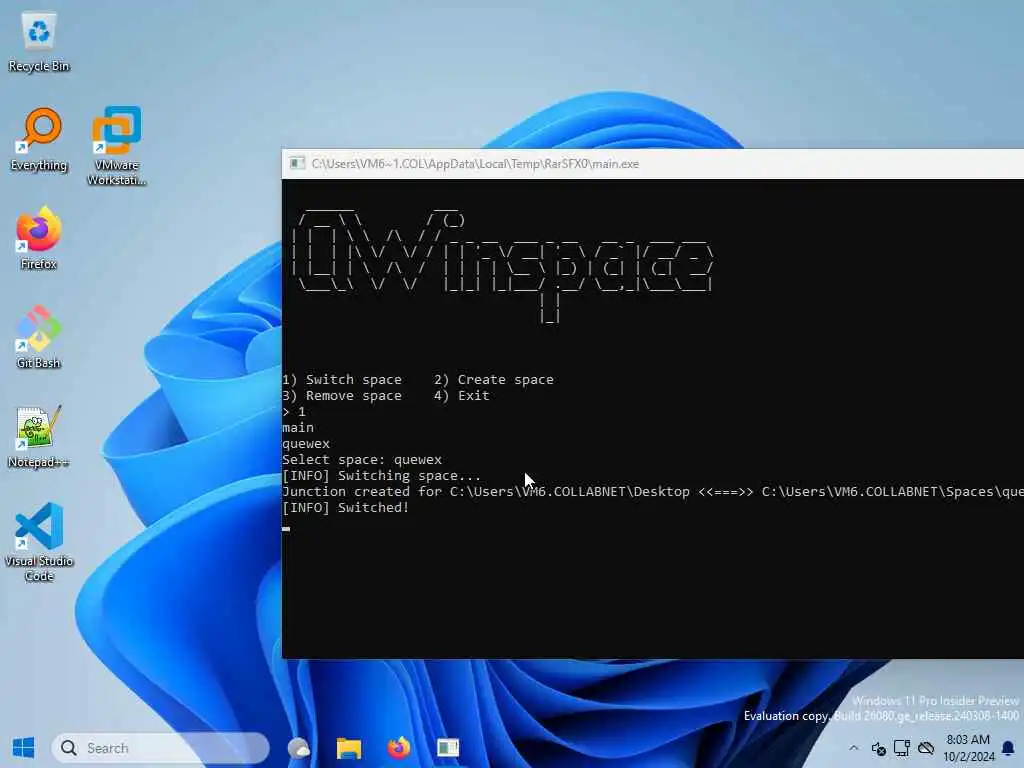The image size is (1024, 768).
Task: Click the 'main' space name in console
Action: pos(298,428)
